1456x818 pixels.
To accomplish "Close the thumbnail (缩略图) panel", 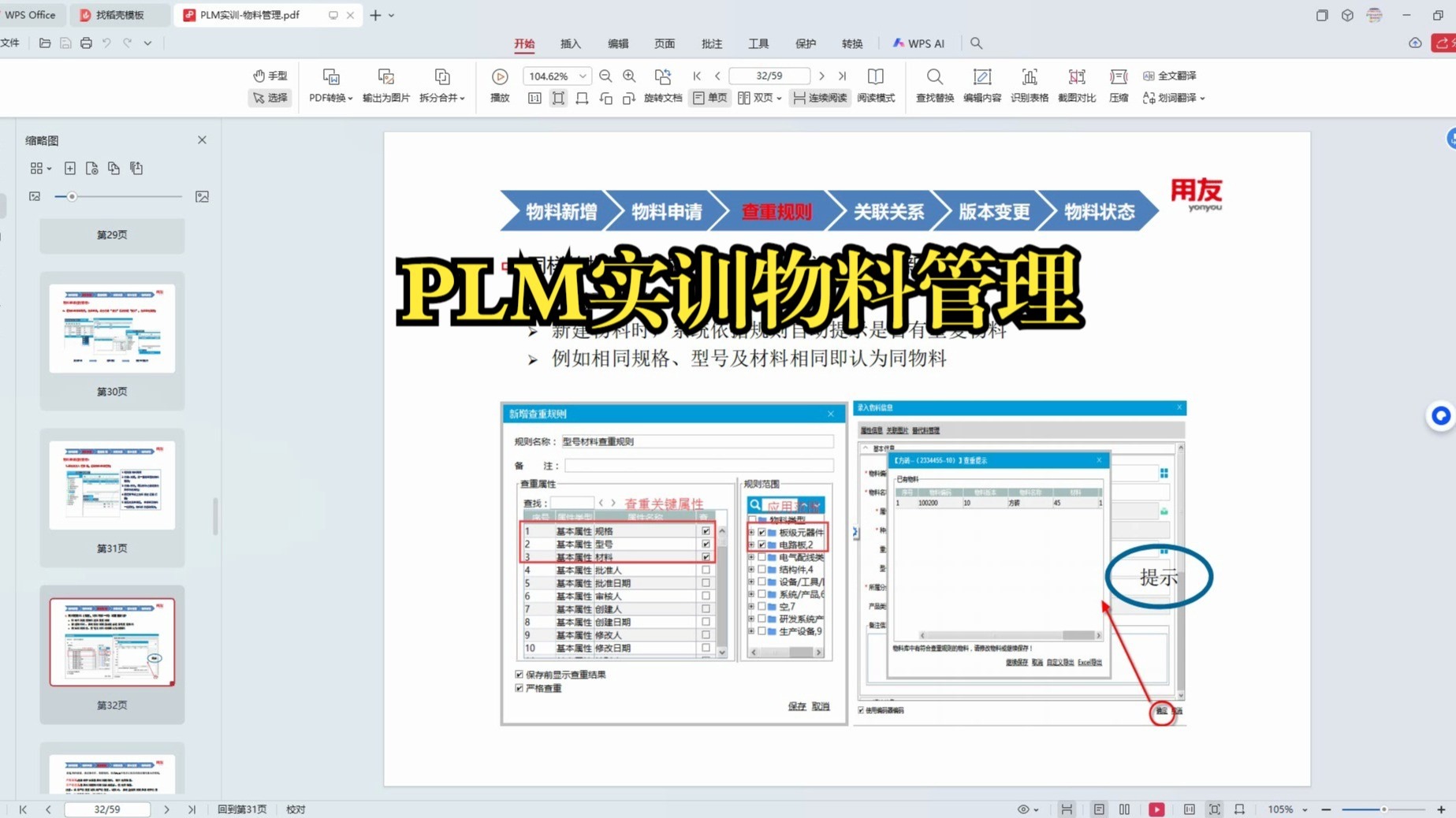I will click(x=202, y=139).
